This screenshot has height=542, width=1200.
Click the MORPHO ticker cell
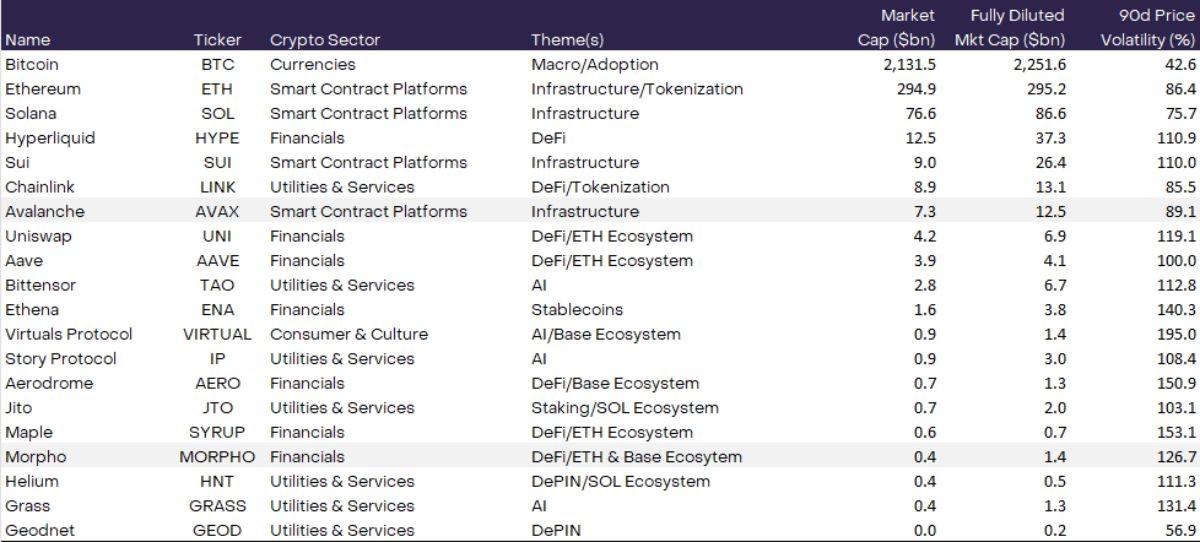point(217,457)
